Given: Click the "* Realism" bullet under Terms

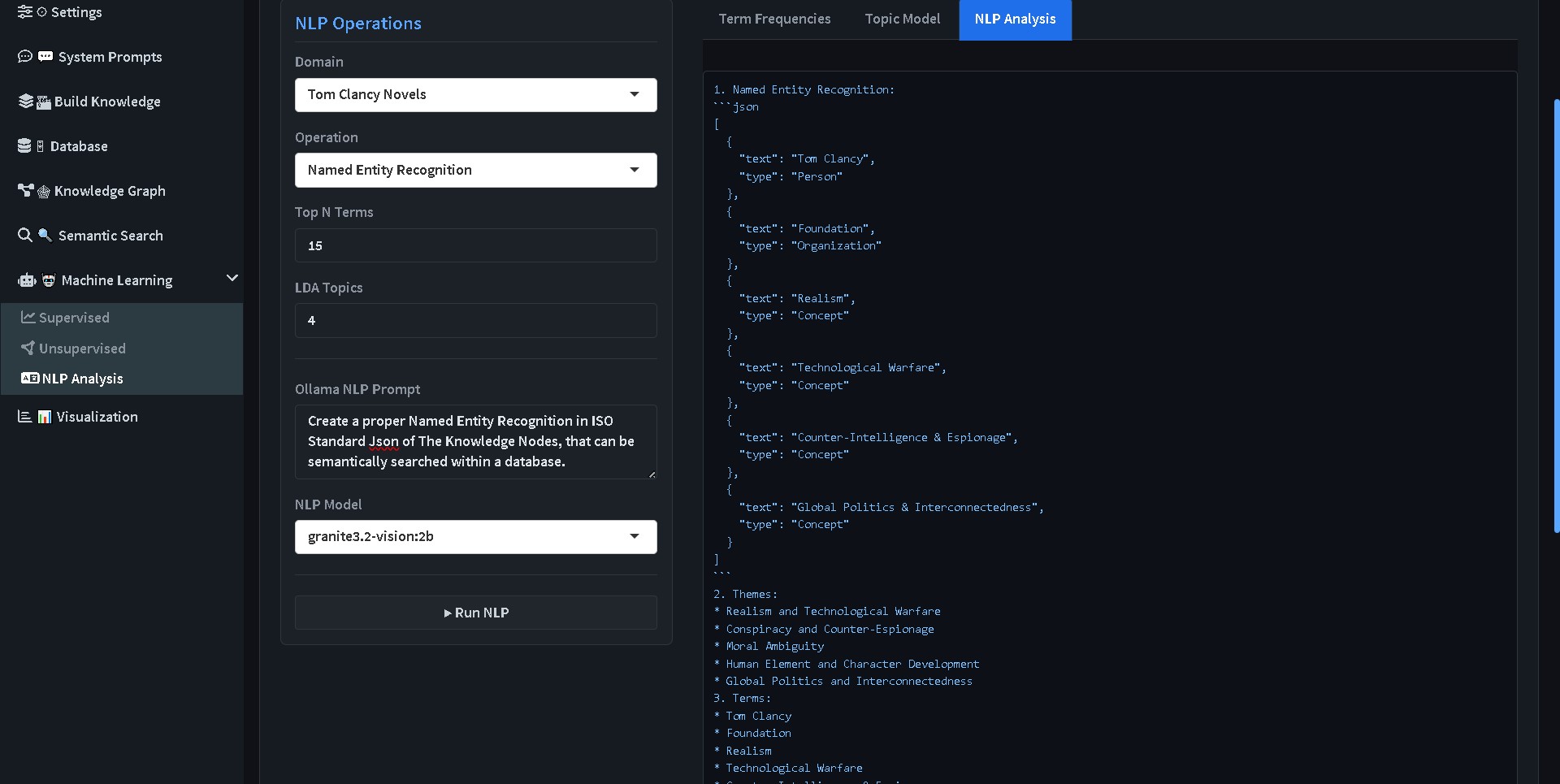Looking at the screenshot, I should (x=743, y=752).
